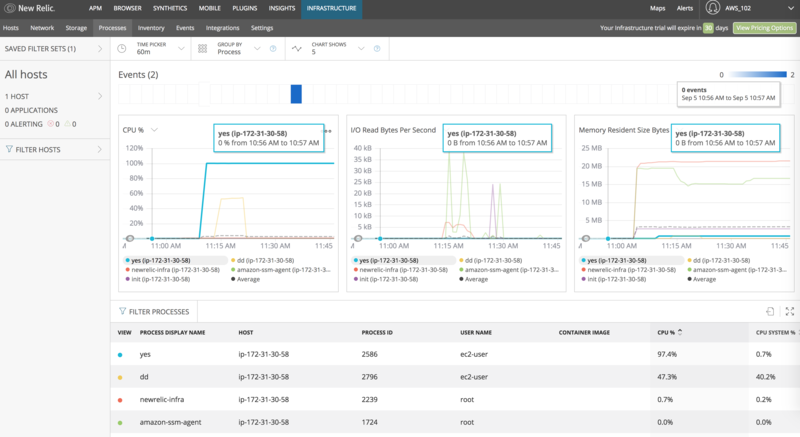Viewport: 800px width, 437px height.
Task: Open the Settings tab
Action: (262, 28)
